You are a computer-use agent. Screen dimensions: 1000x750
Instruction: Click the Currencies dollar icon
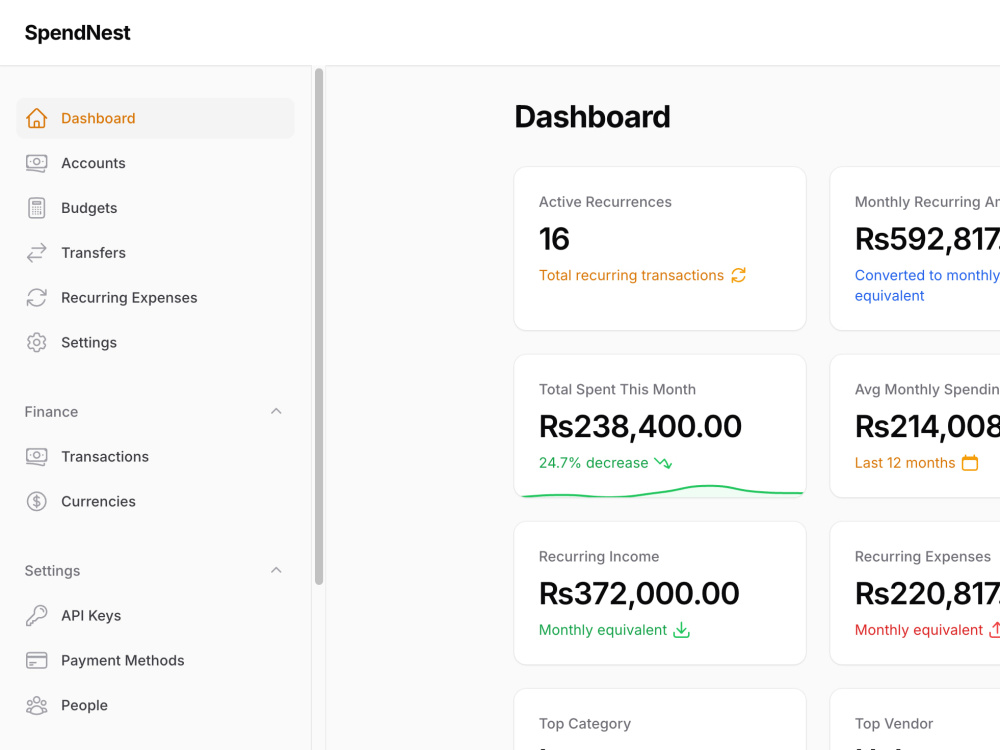pos(36,501)
